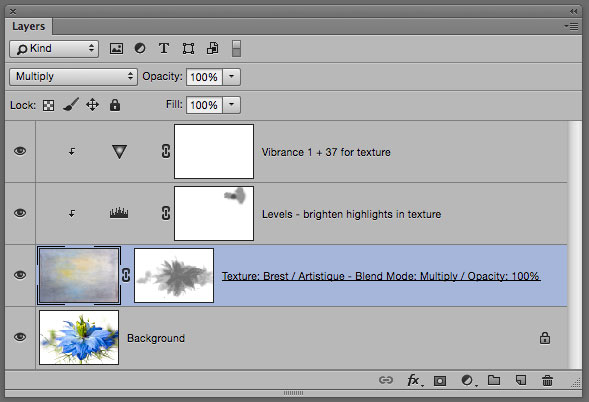589x402 pixels.
Task: Switch to the Layers tab
Action: tap(29, 26)
